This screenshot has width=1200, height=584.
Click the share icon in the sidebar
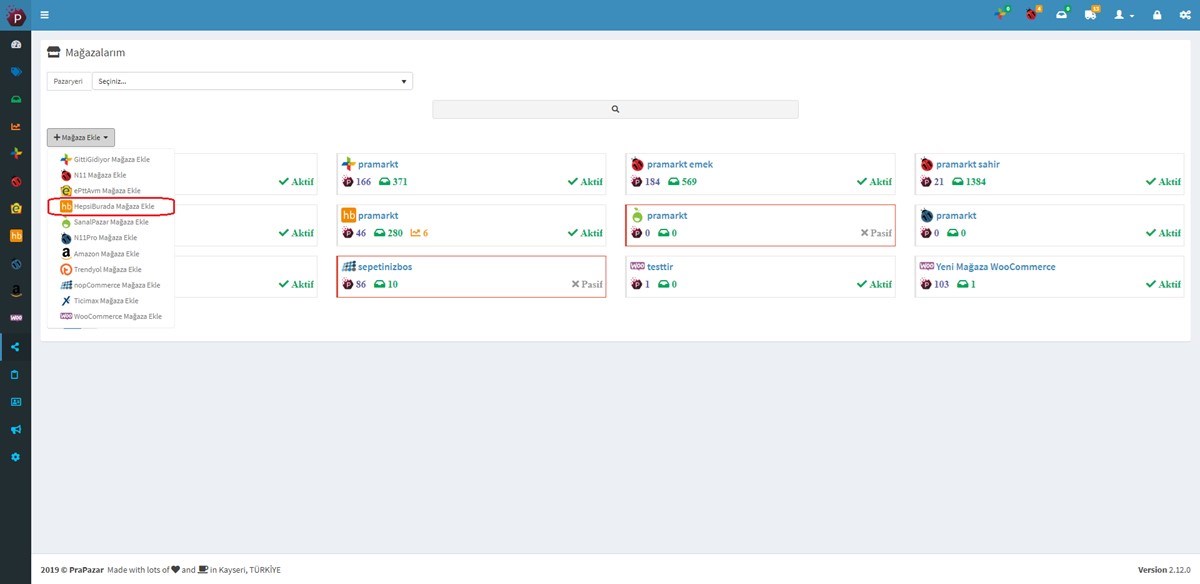click(15, 347)
